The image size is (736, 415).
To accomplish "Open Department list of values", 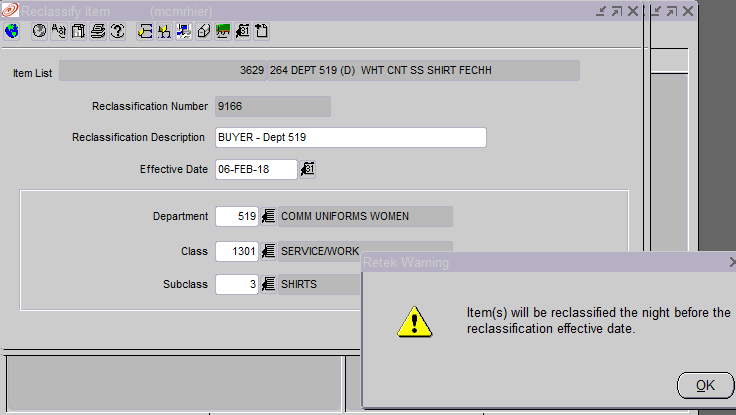I will pos(268,216).
